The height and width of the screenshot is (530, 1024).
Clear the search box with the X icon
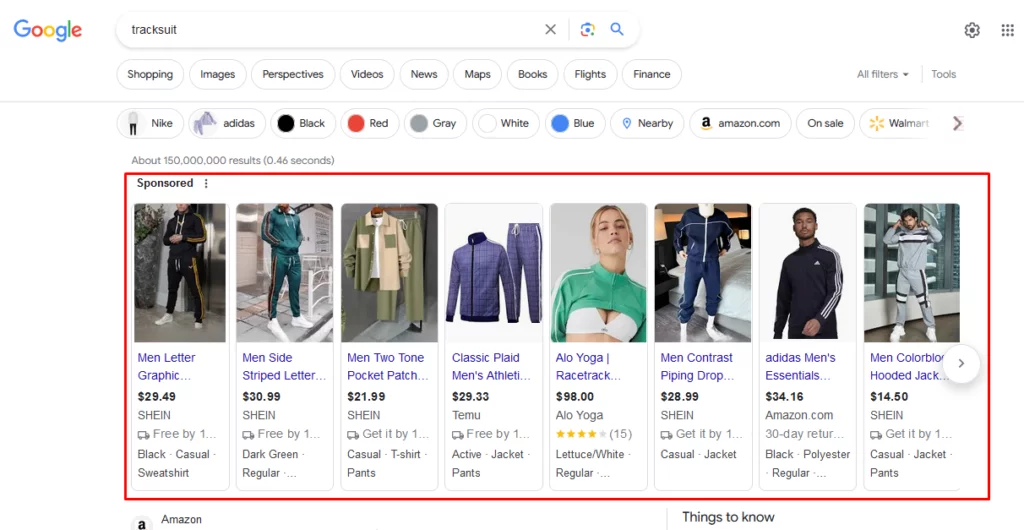[551, 29]
